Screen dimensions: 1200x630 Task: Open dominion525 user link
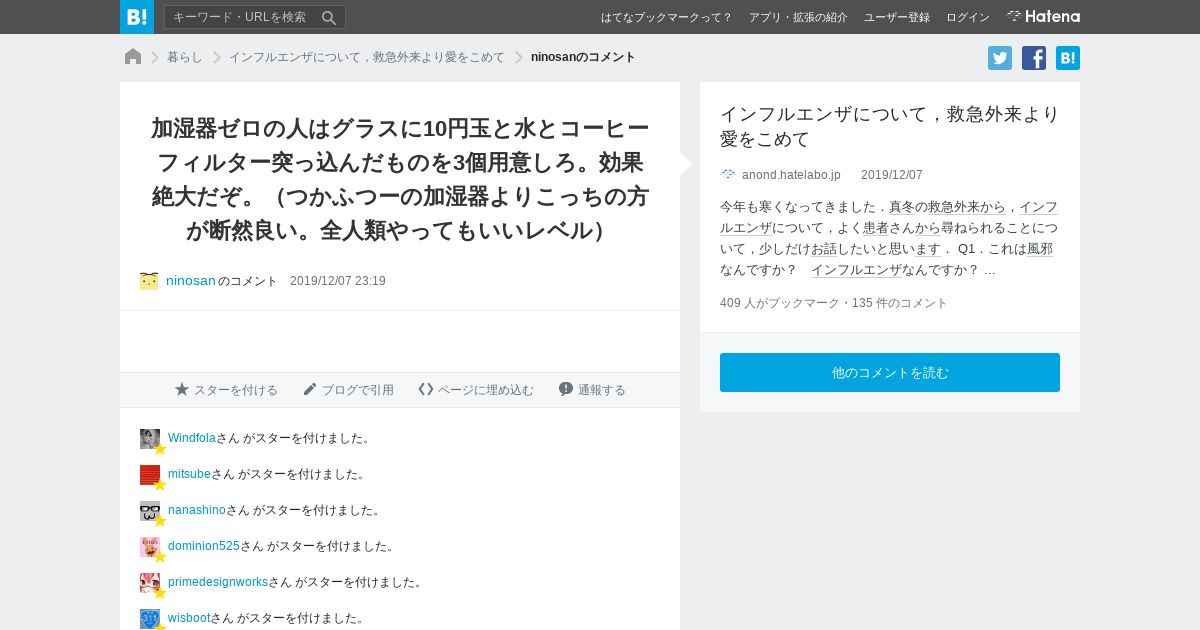pos(204,546)
